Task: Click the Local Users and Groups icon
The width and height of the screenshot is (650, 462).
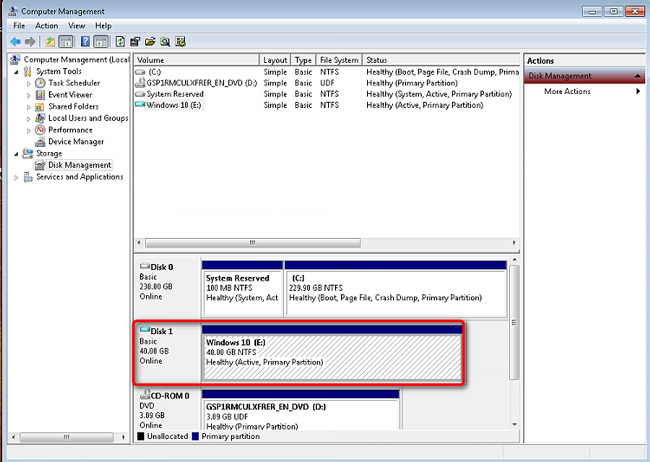Action: pyautogui.click(x=40, y=118)
